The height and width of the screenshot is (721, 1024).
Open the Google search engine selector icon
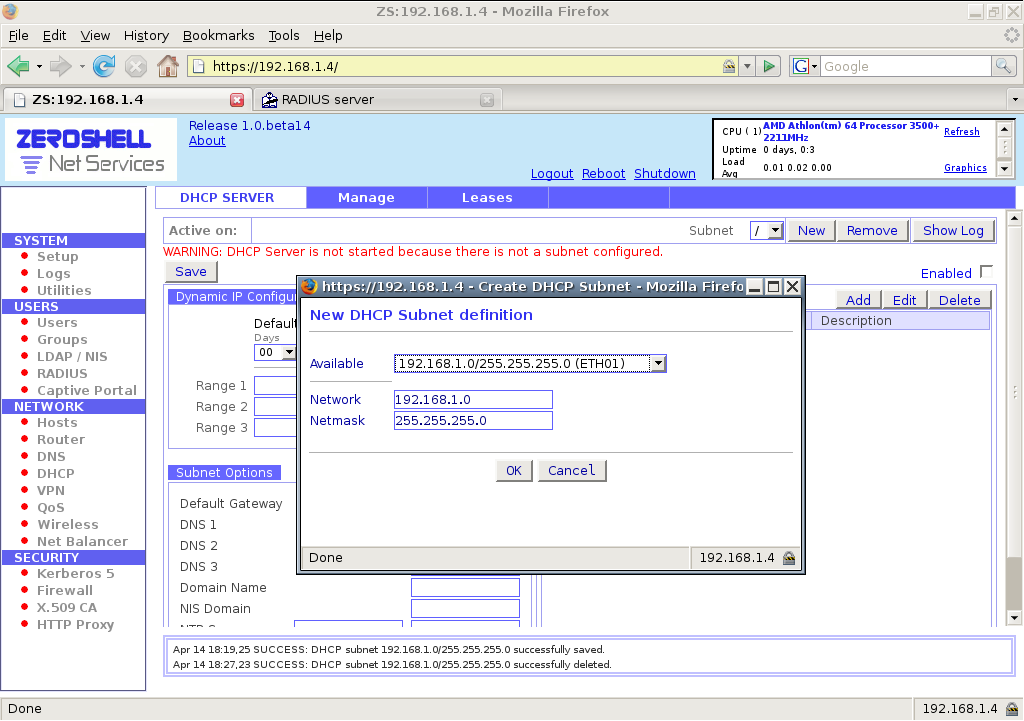click(x=805, y=66)
